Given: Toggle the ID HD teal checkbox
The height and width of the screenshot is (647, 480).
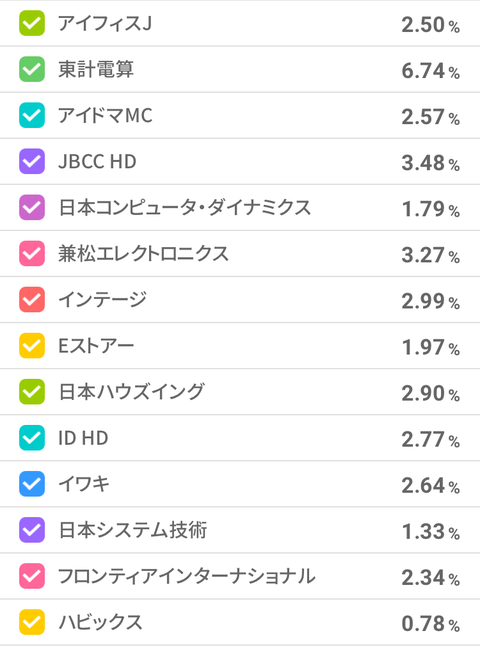Looking at the screenshot, I should [32, 438].
